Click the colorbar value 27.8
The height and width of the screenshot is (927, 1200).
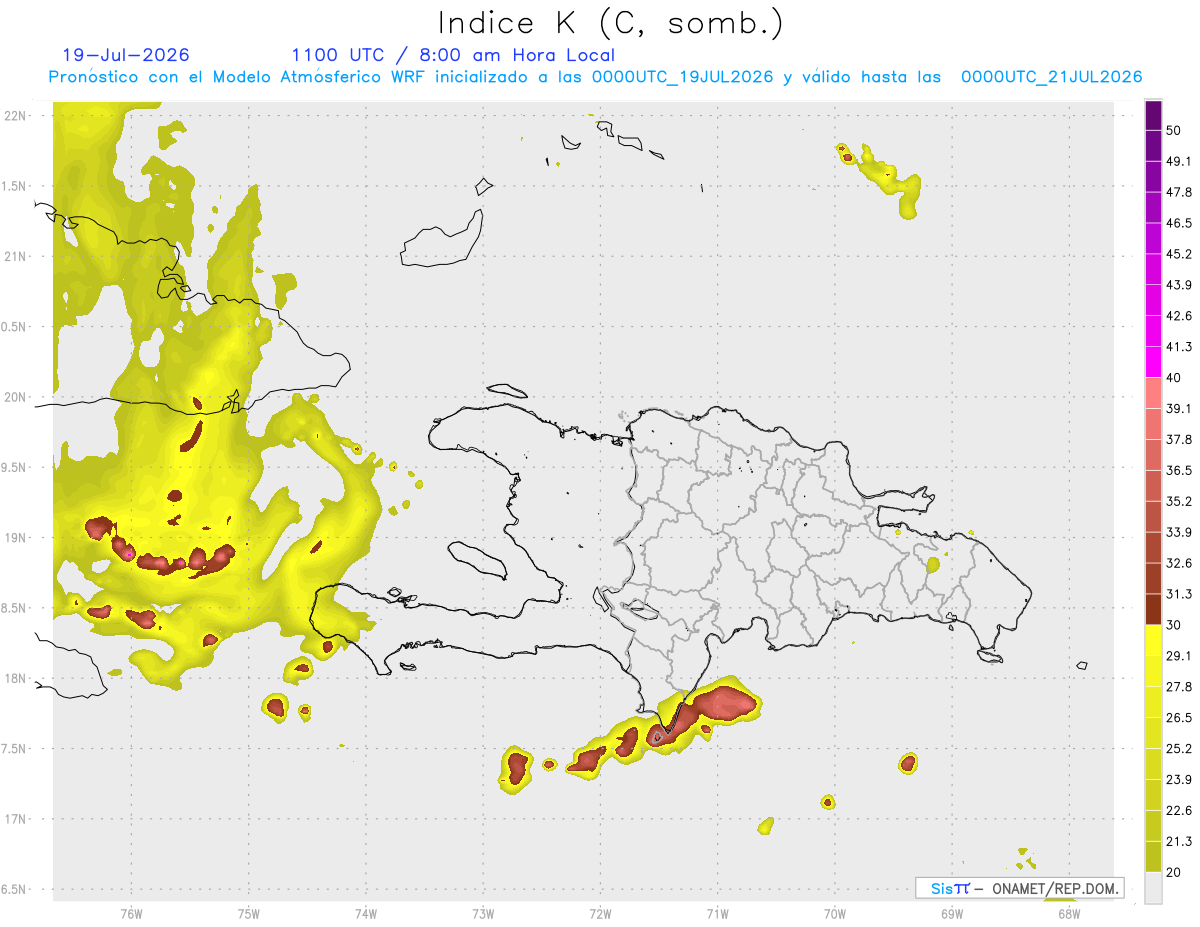pos(1179,687)
